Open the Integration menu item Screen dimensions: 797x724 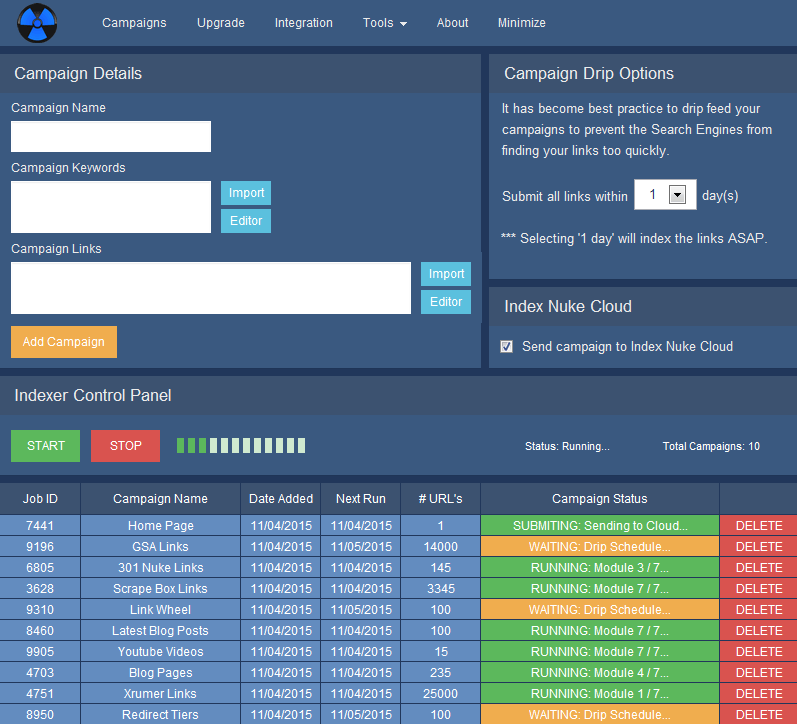point(303,23)
